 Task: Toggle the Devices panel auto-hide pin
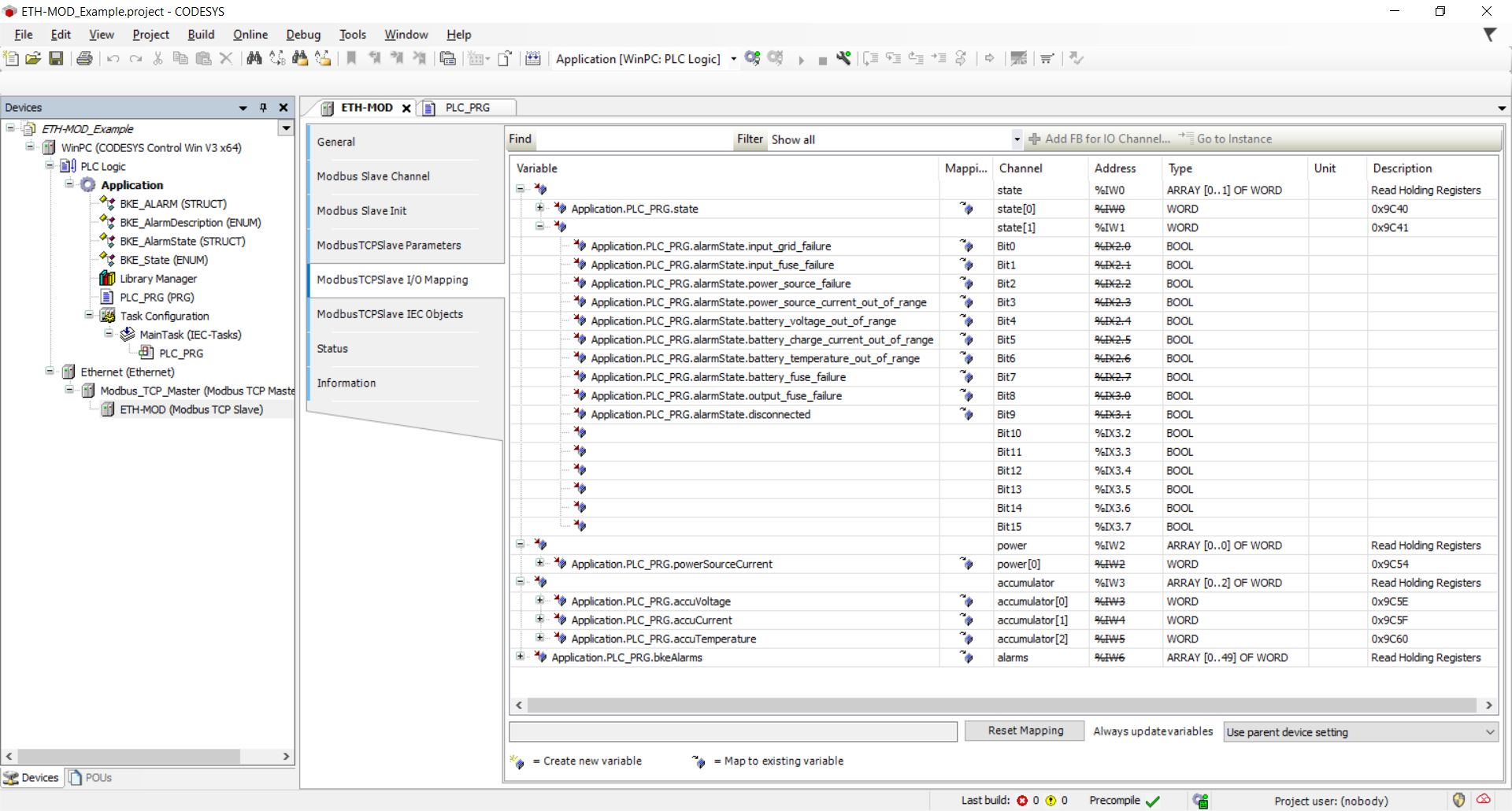263,108
